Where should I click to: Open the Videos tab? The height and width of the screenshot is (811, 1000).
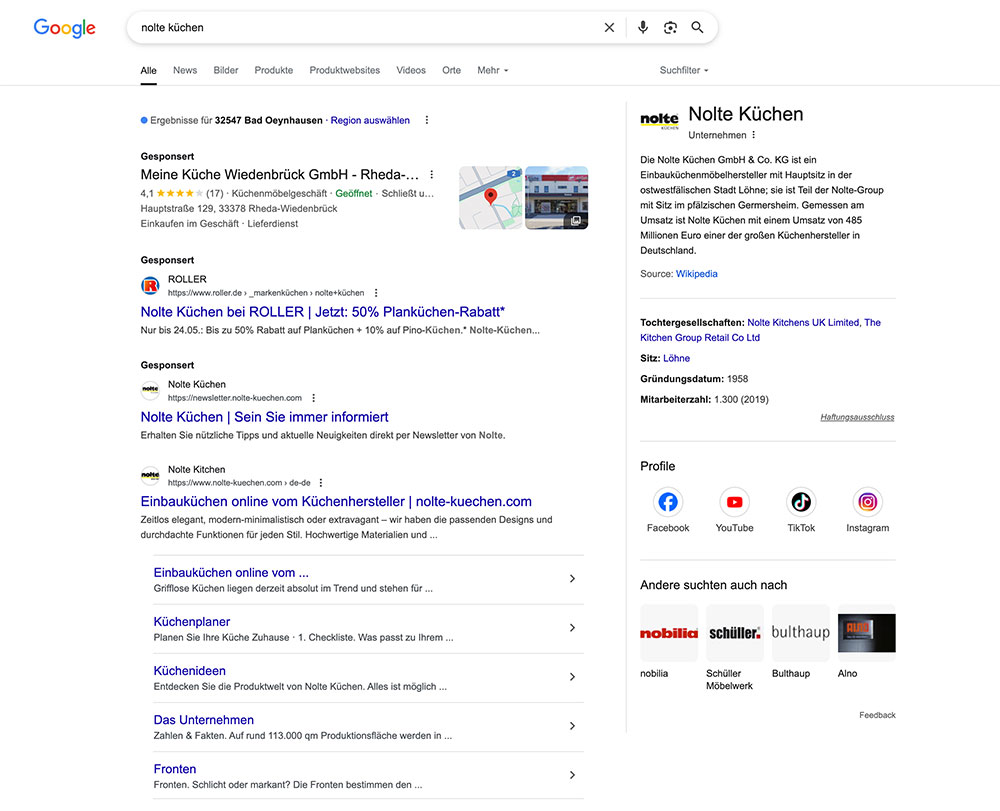tap(411, 70)
